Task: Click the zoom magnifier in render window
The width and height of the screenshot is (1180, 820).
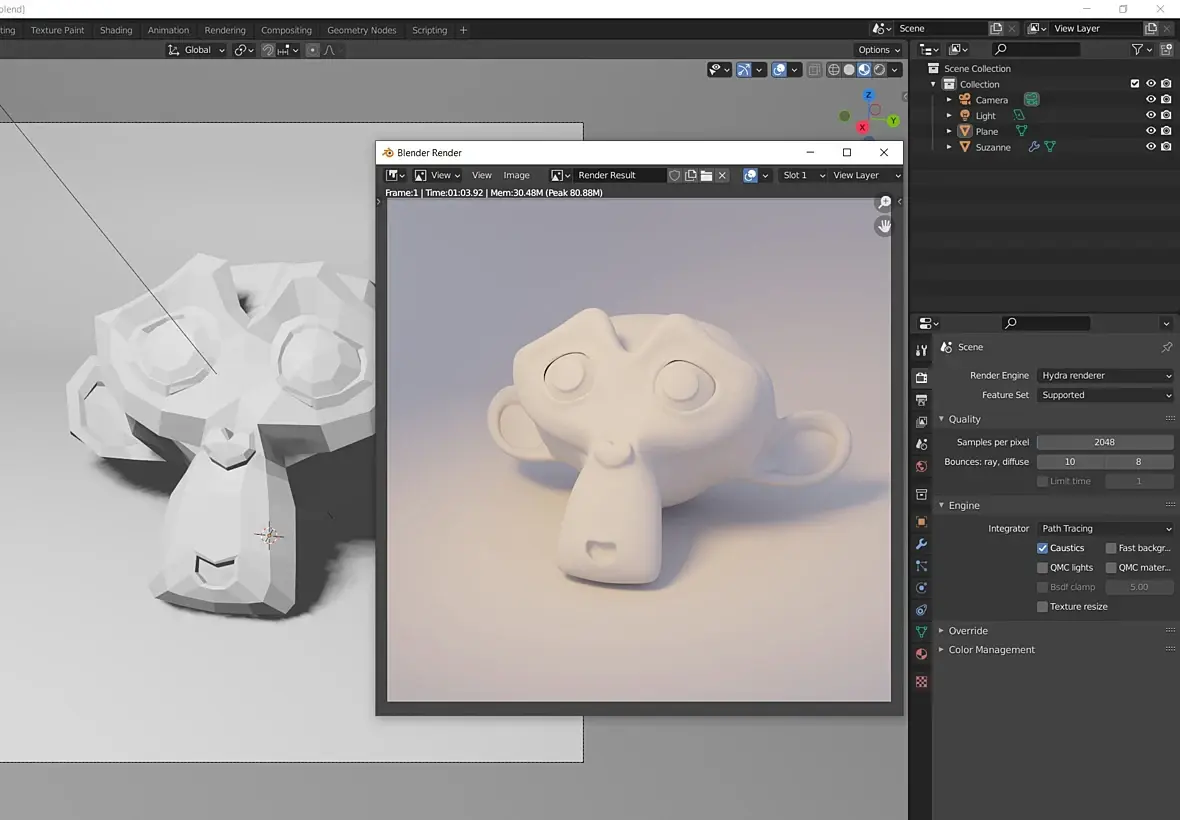Action: click(x=884, y=203)
